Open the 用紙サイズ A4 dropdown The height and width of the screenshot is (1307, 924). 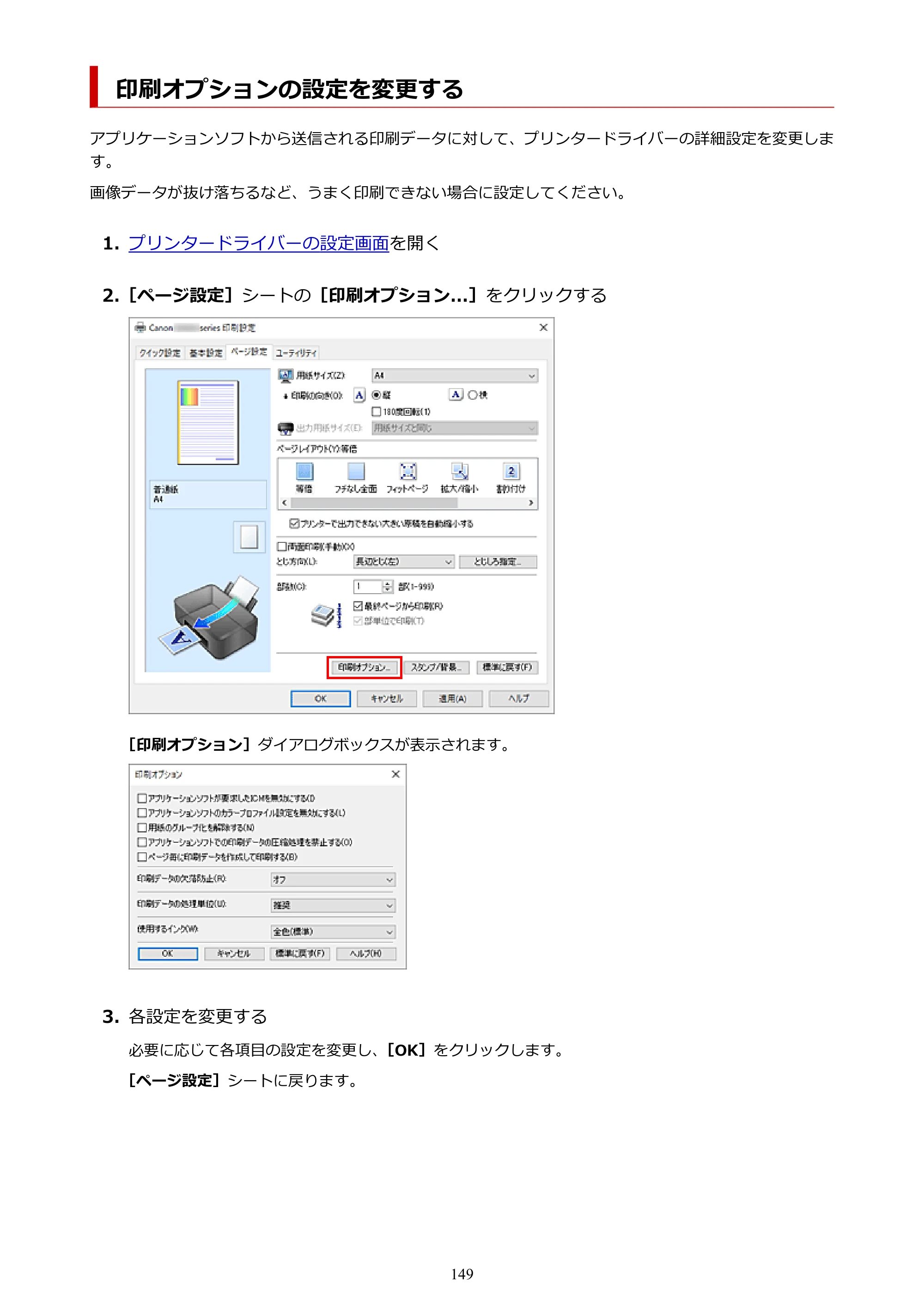(x=454, y=376)
